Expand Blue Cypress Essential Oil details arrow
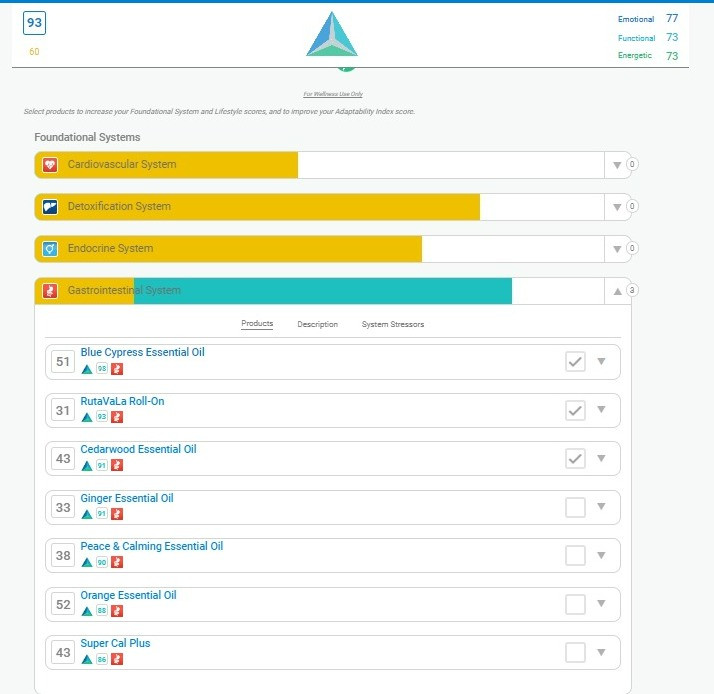The width and height of the screenshot is (714, 694). pos(601,362)
